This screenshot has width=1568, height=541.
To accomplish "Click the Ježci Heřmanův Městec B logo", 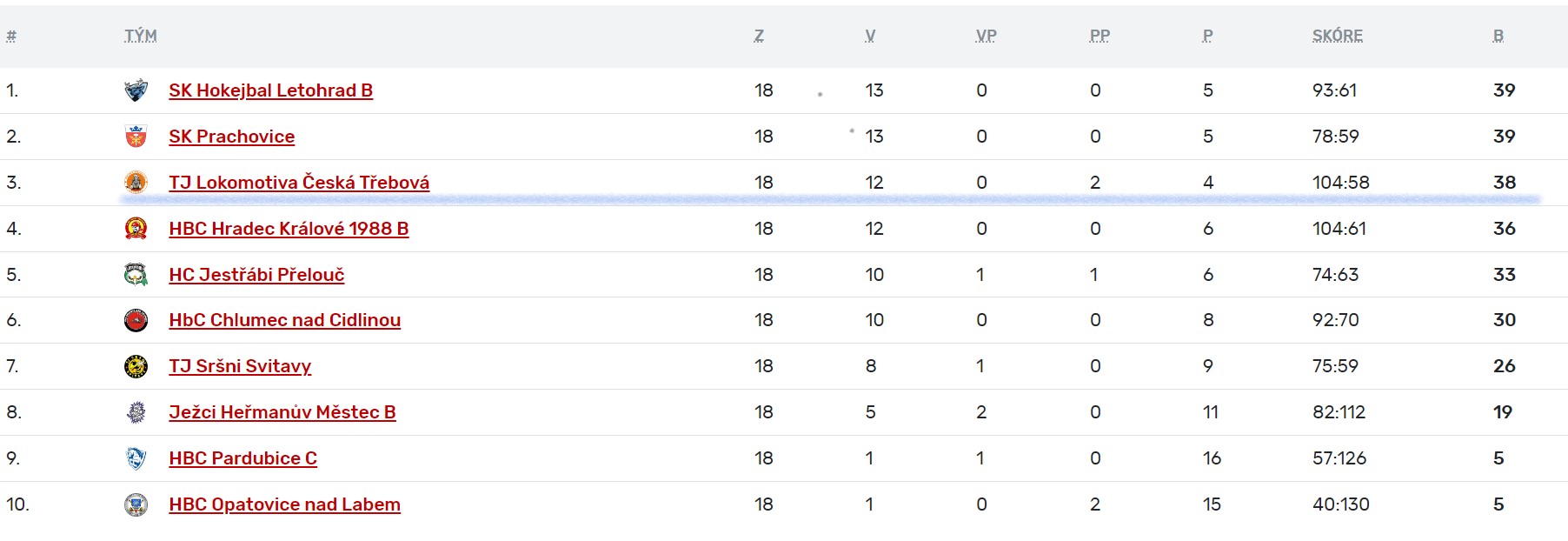I will point(136,412).
